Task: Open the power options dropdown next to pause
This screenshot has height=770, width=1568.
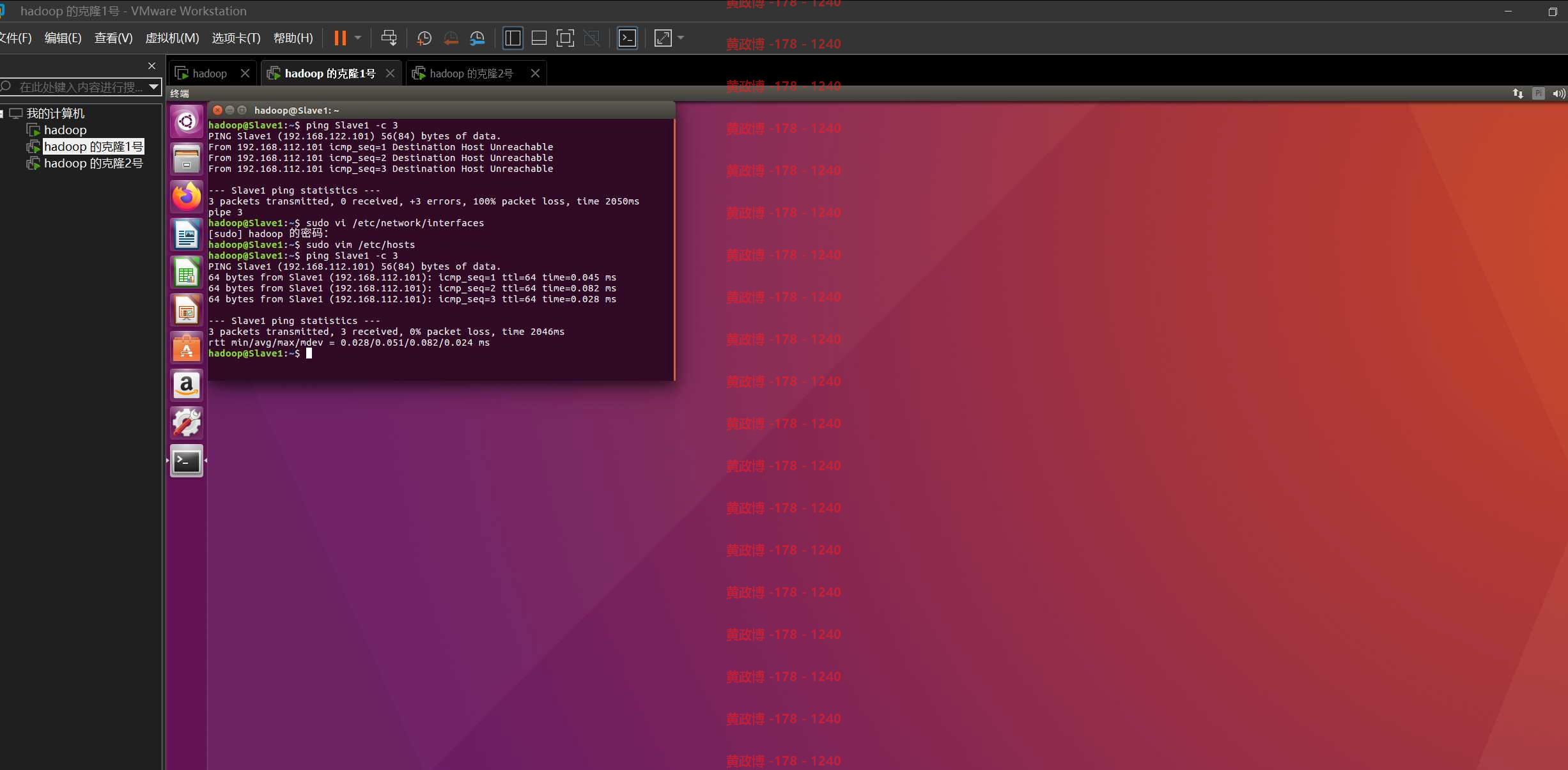Action: [358, 38]
